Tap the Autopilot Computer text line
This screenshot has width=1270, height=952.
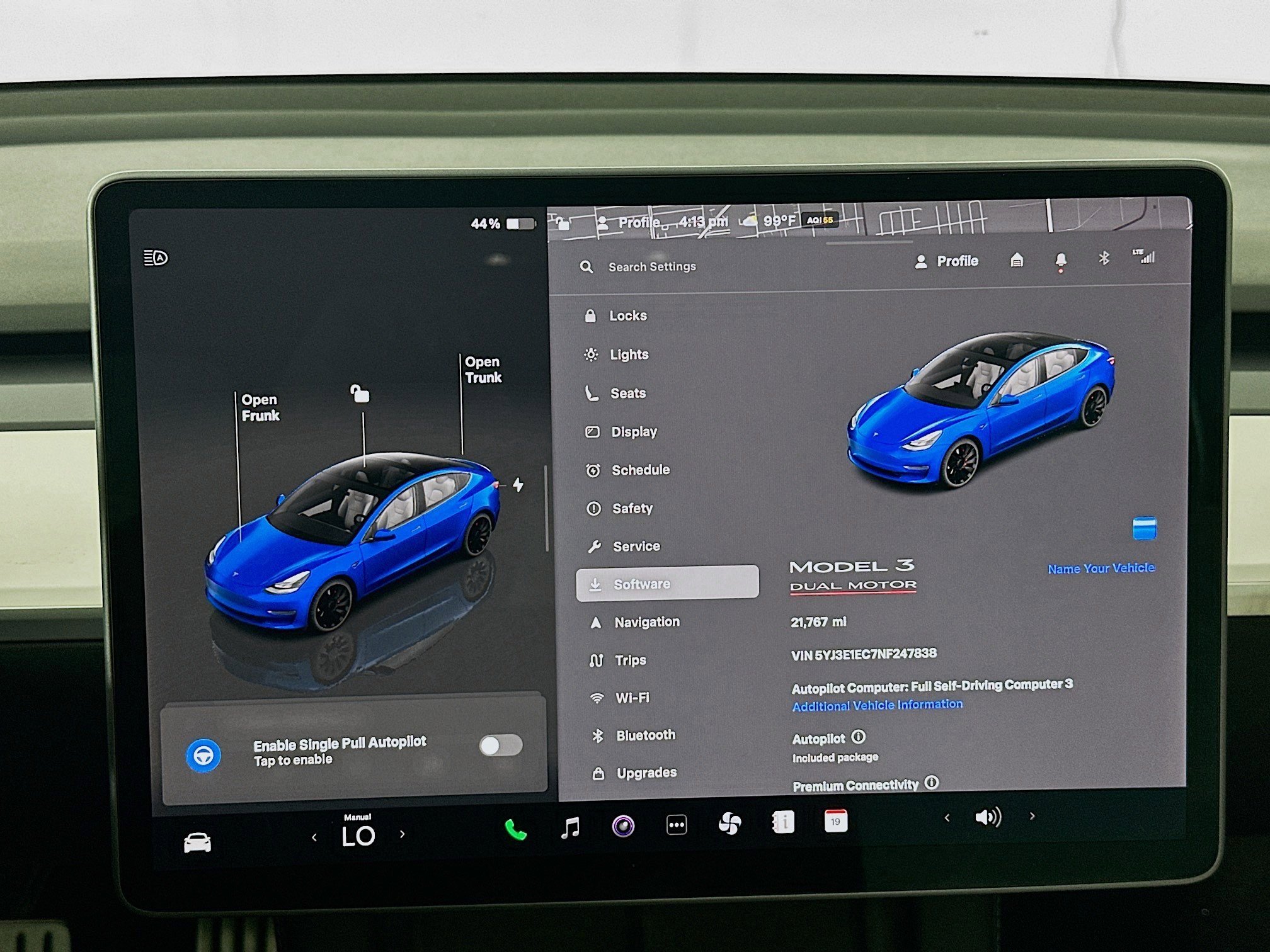coord(932,686)
